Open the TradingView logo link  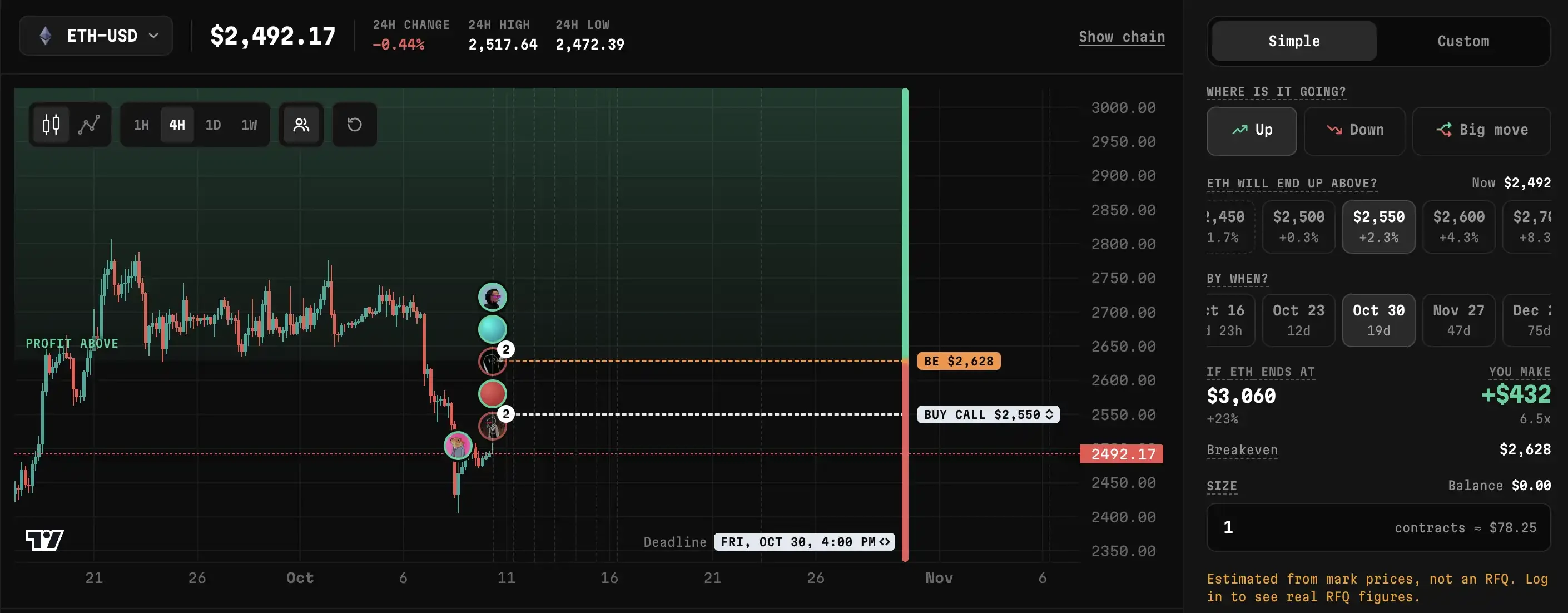(44, 540)
